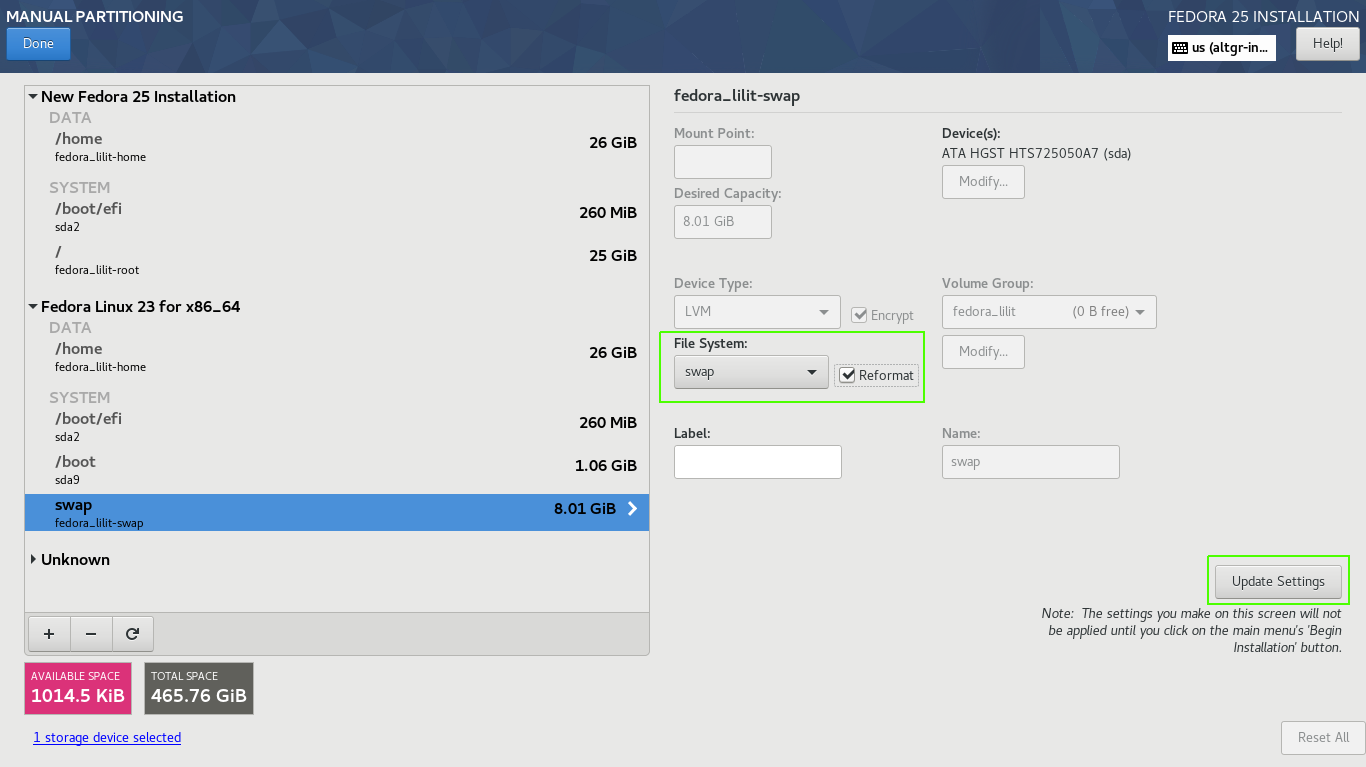1366x767 pixels.
Task: Click Modify button under Volume Group
Action: coord(983,351)
